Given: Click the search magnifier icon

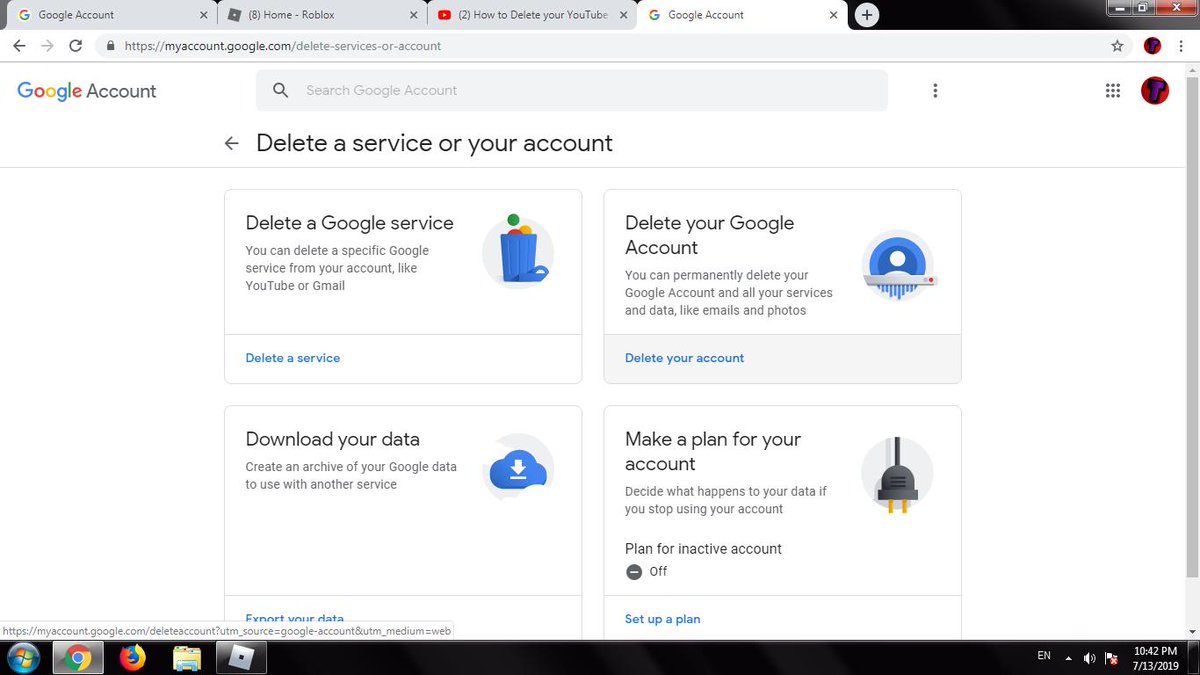Looking at the screenshot, I should pyautogui.click(x=281, y=90).
